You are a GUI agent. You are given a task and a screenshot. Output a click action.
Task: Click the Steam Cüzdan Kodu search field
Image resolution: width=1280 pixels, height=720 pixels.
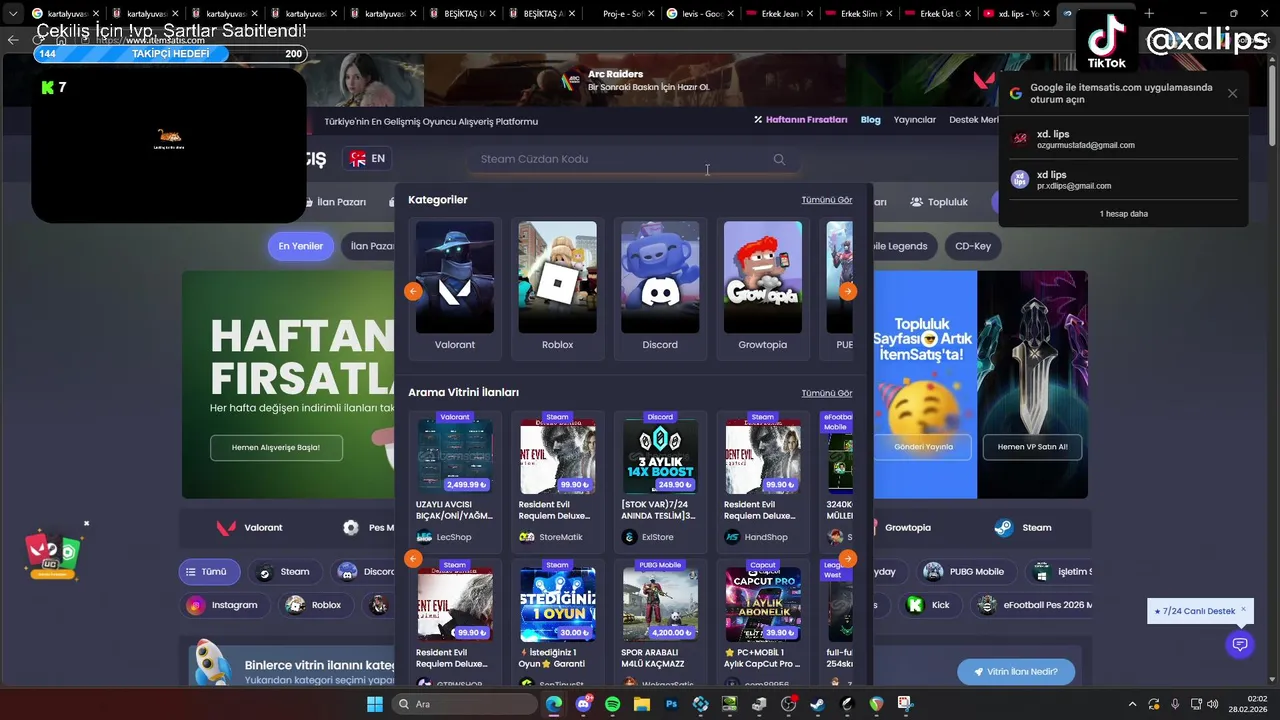(633, 159)
